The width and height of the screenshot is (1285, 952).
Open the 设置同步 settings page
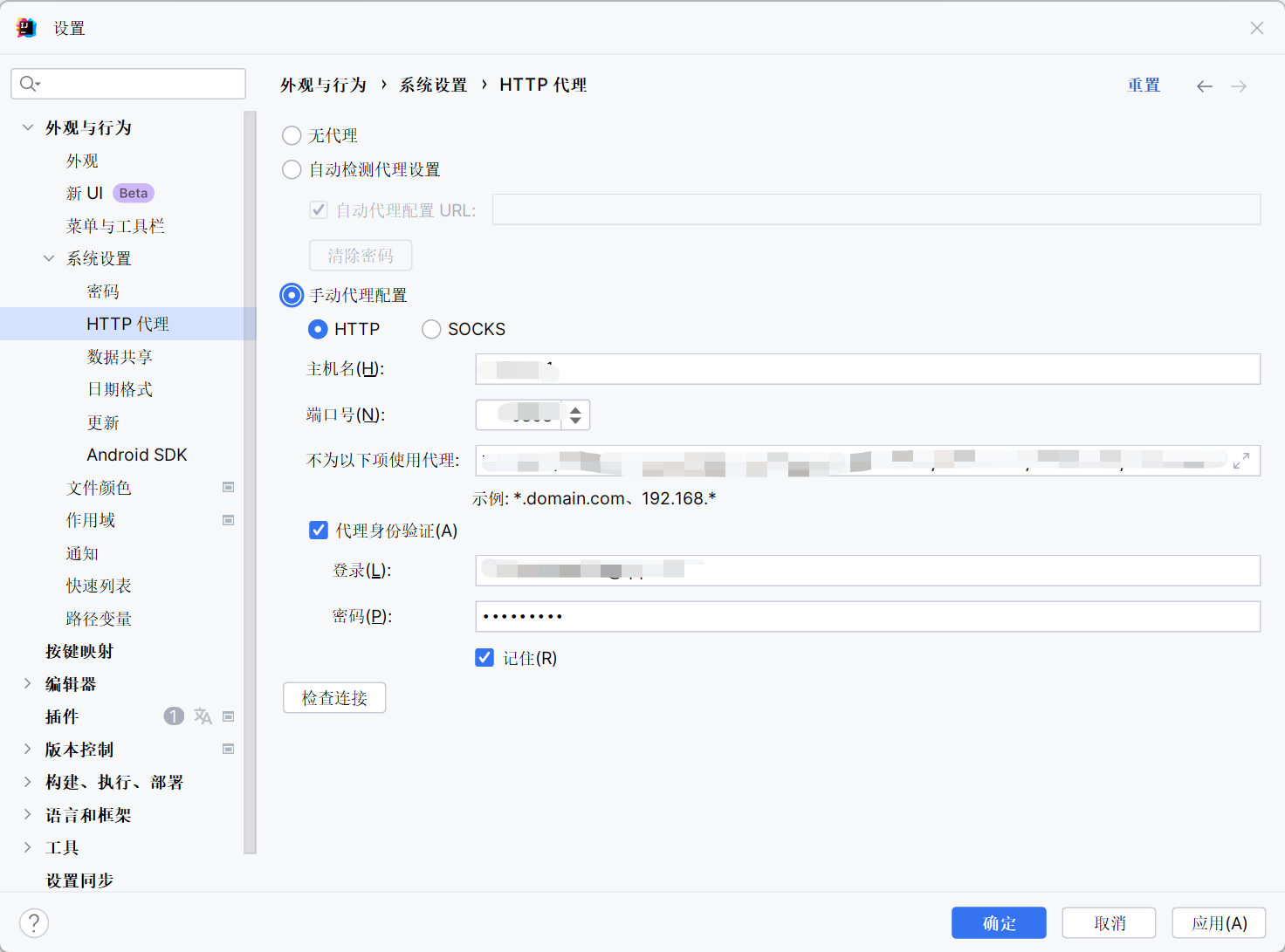click(x=79, y=880)
